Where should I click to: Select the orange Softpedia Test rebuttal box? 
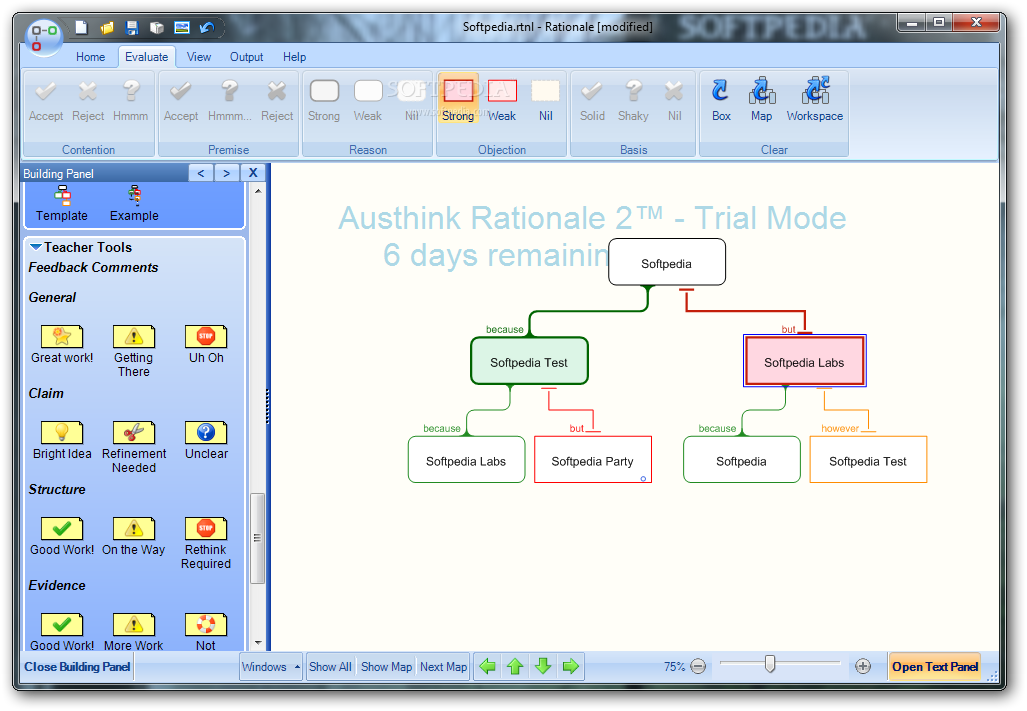pos(868,460)
